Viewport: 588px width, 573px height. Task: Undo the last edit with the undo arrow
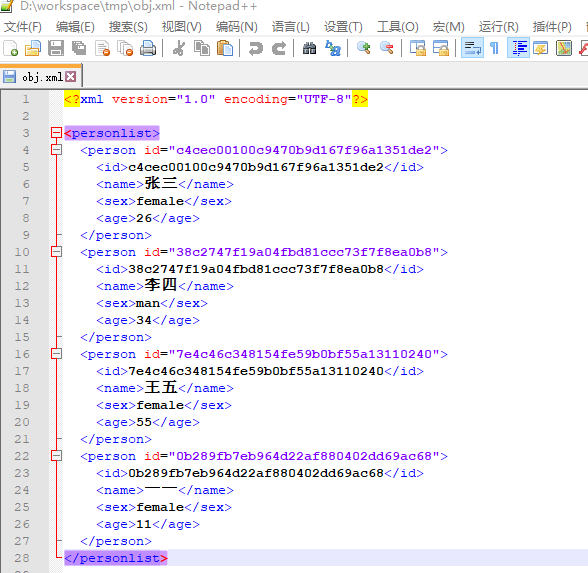(x=256, y=48)
